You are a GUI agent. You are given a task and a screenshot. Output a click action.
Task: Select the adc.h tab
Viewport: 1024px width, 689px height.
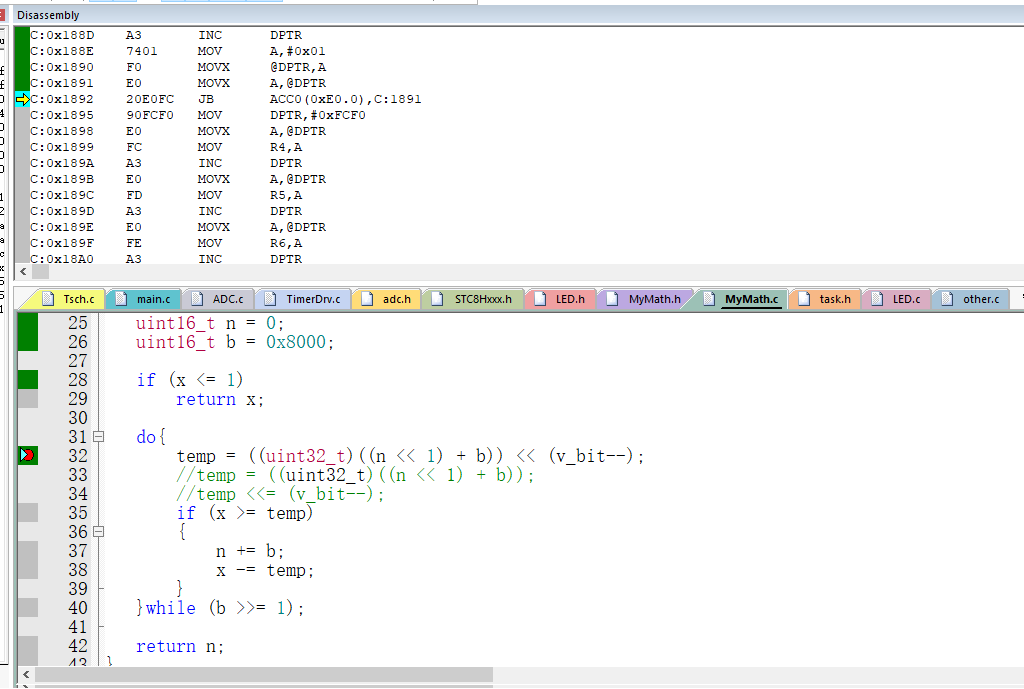pos(387,299)
